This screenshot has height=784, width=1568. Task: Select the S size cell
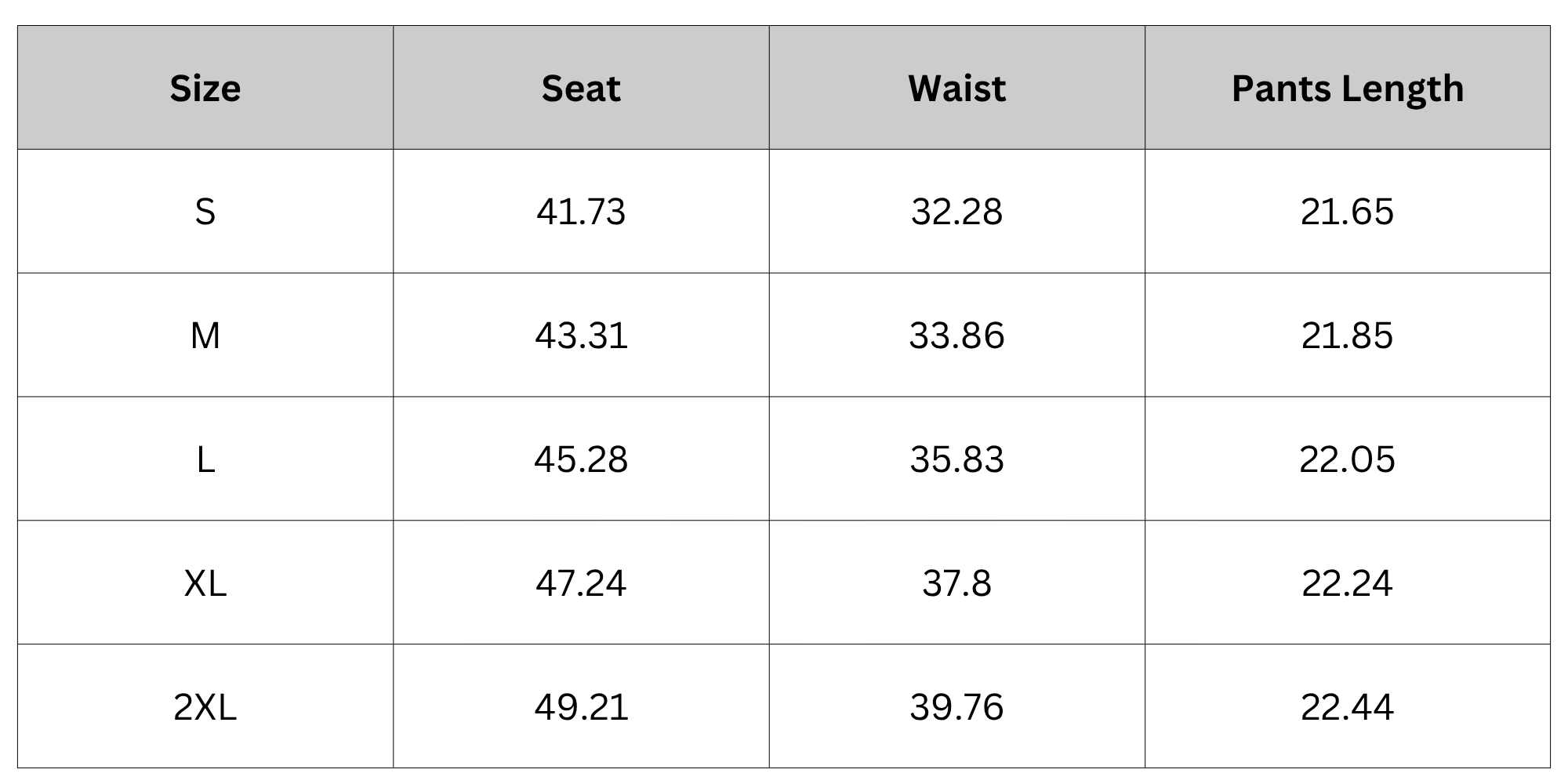point(205,212)
